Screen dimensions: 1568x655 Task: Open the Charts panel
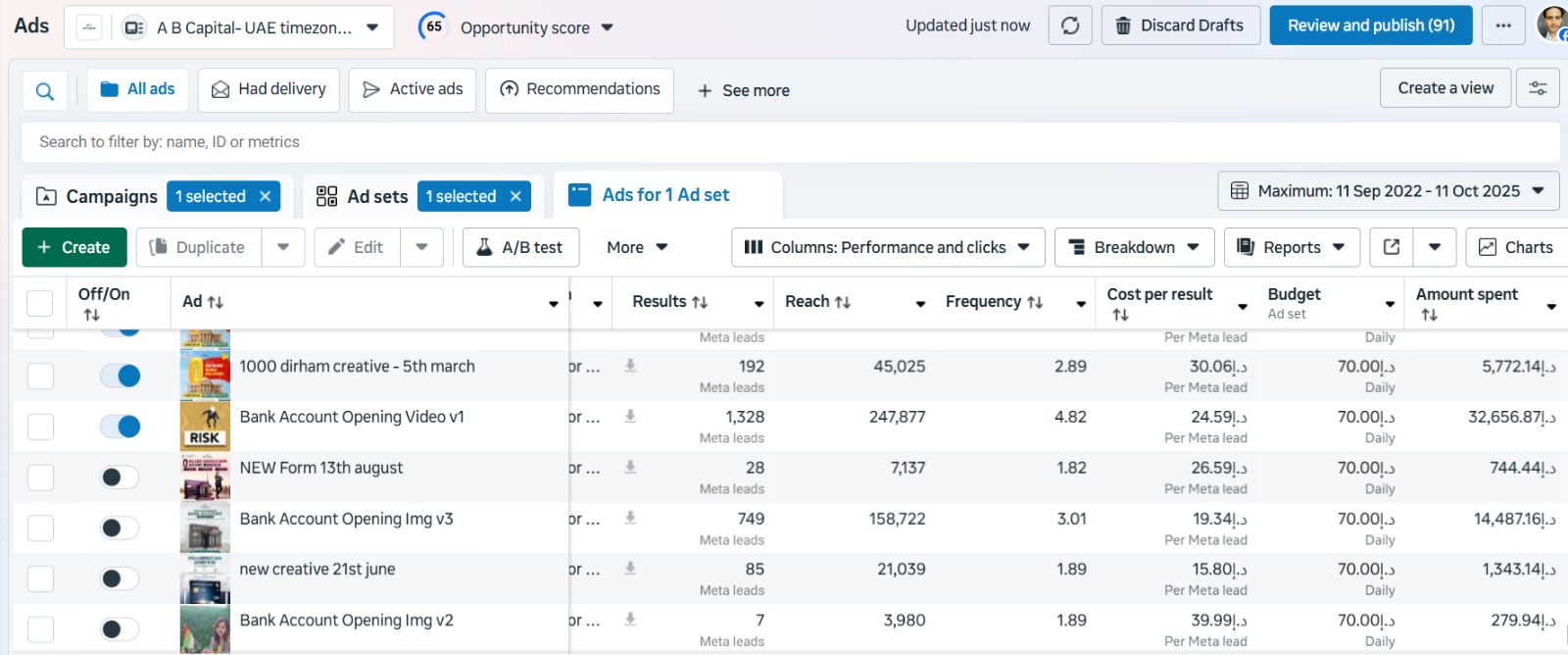[1516, 247]
